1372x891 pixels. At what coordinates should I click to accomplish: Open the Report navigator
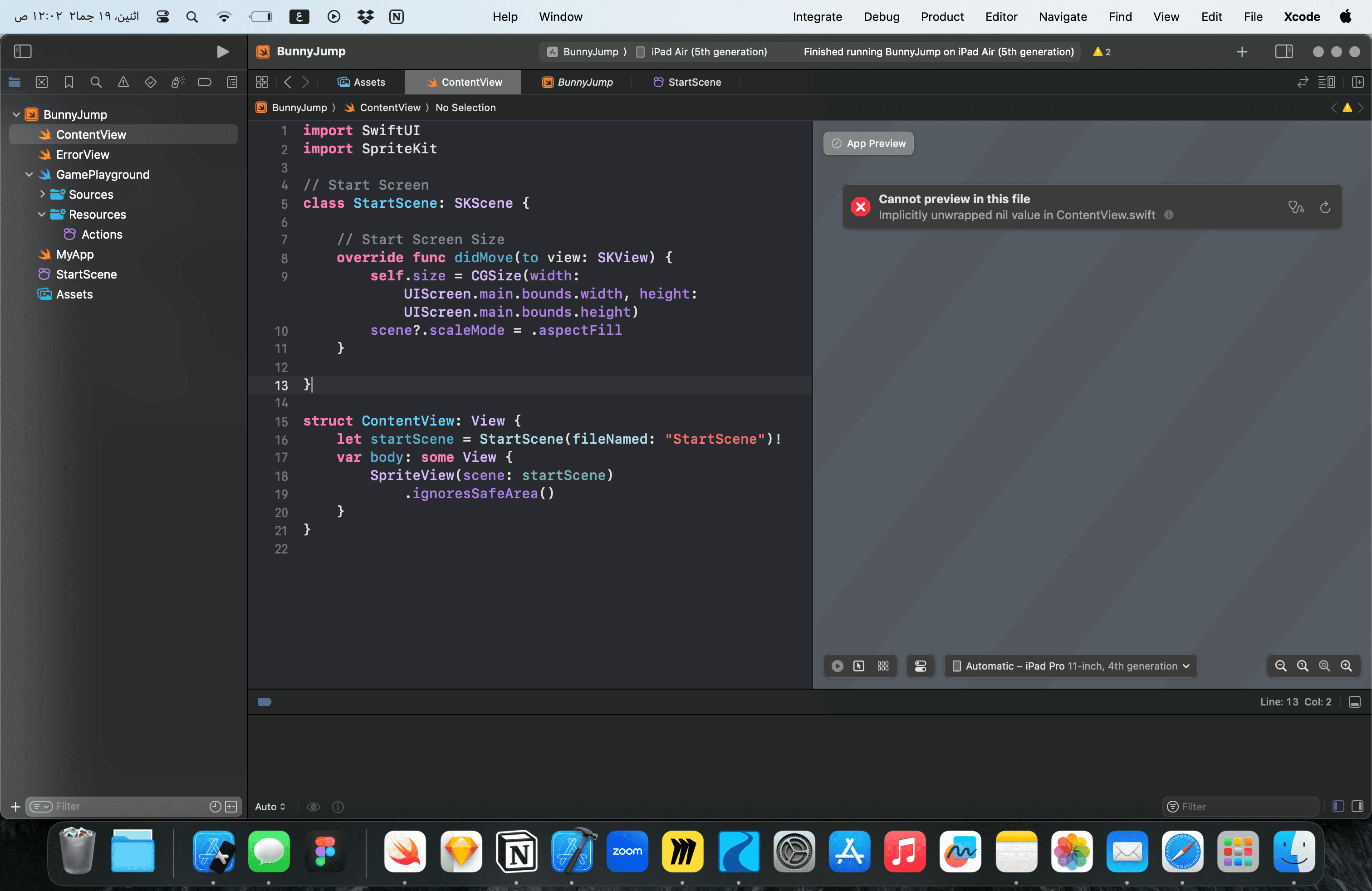point(232,83)
